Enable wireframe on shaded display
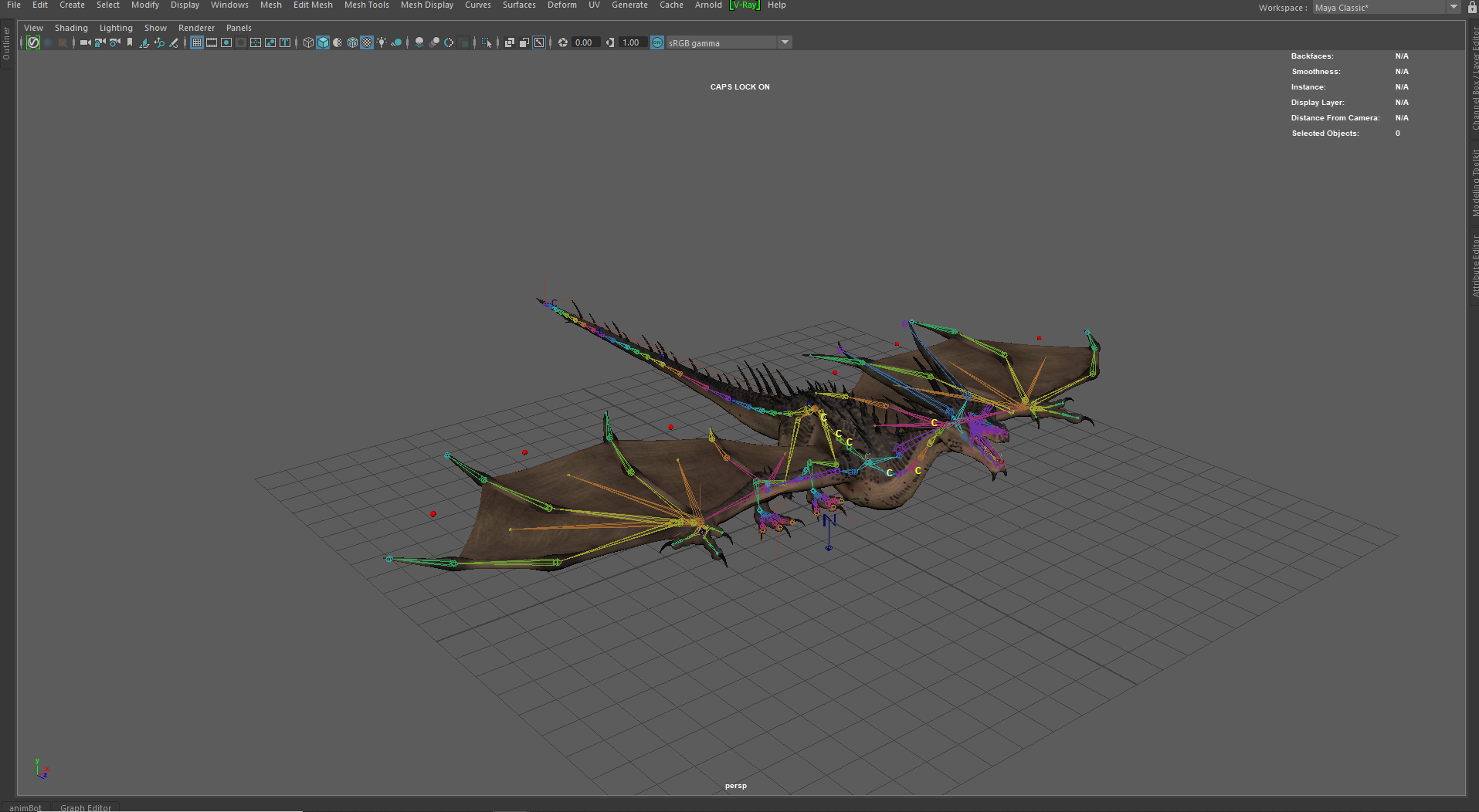The image size is (1479, 812). (338, 42)
